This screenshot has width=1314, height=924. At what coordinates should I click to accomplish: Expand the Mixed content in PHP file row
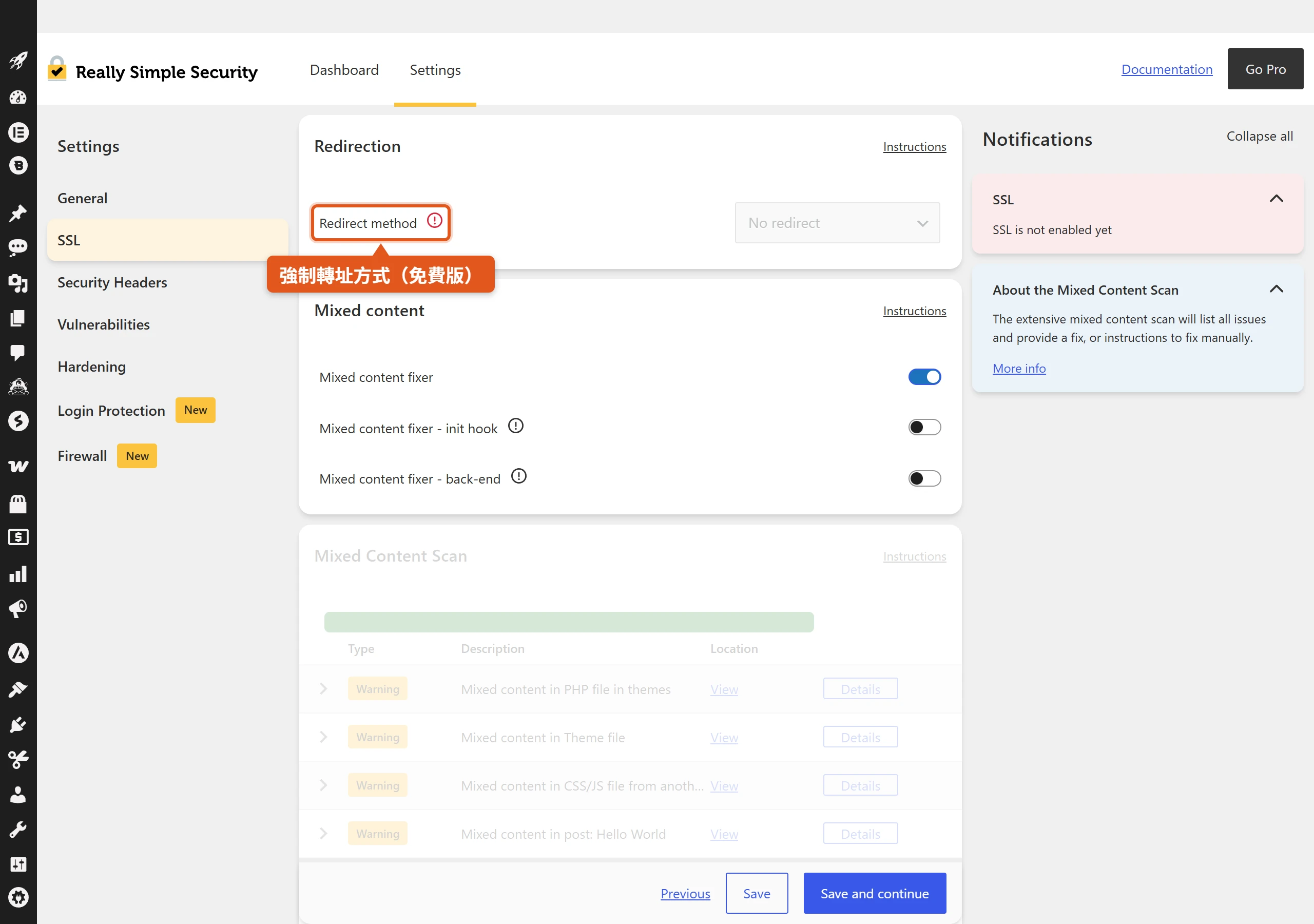[323, 688]
